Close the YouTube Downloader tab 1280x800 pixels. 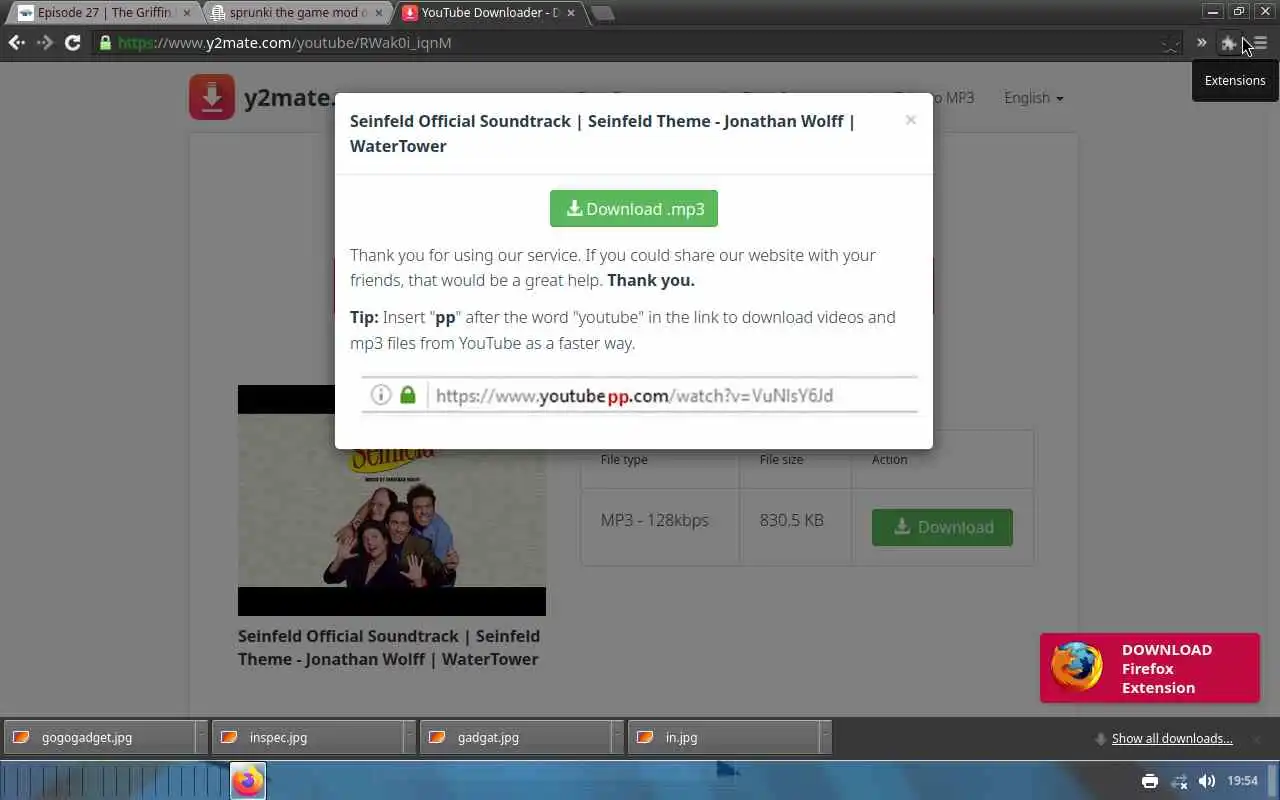570,13
